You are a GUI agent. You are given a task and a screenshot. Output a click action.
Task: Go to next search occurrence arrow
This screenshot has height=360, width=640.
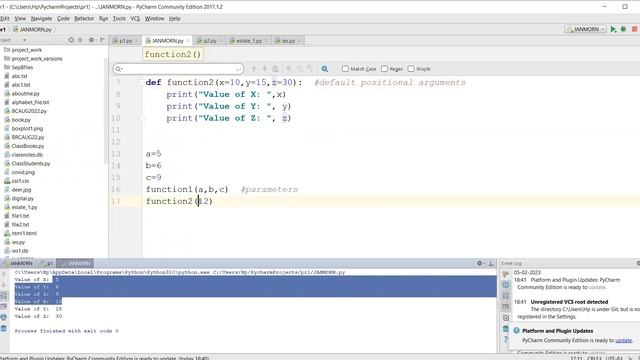[264, 69]
